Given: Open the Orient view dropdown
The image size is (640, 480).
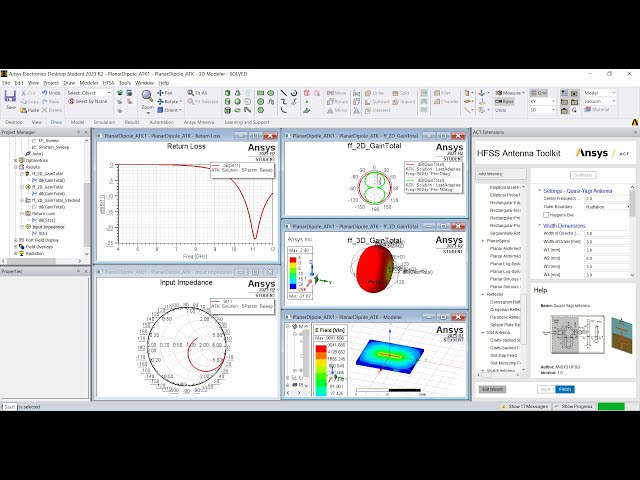Looking at the screenshot, I should [x=169, y=110].
